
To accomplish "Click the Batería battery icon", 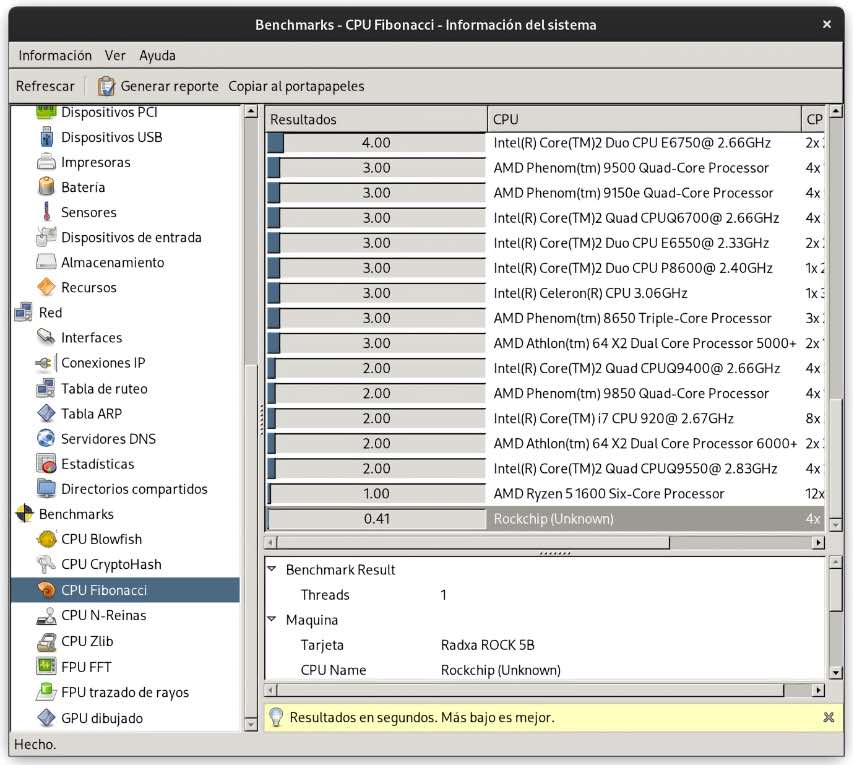I will (47, 187).
